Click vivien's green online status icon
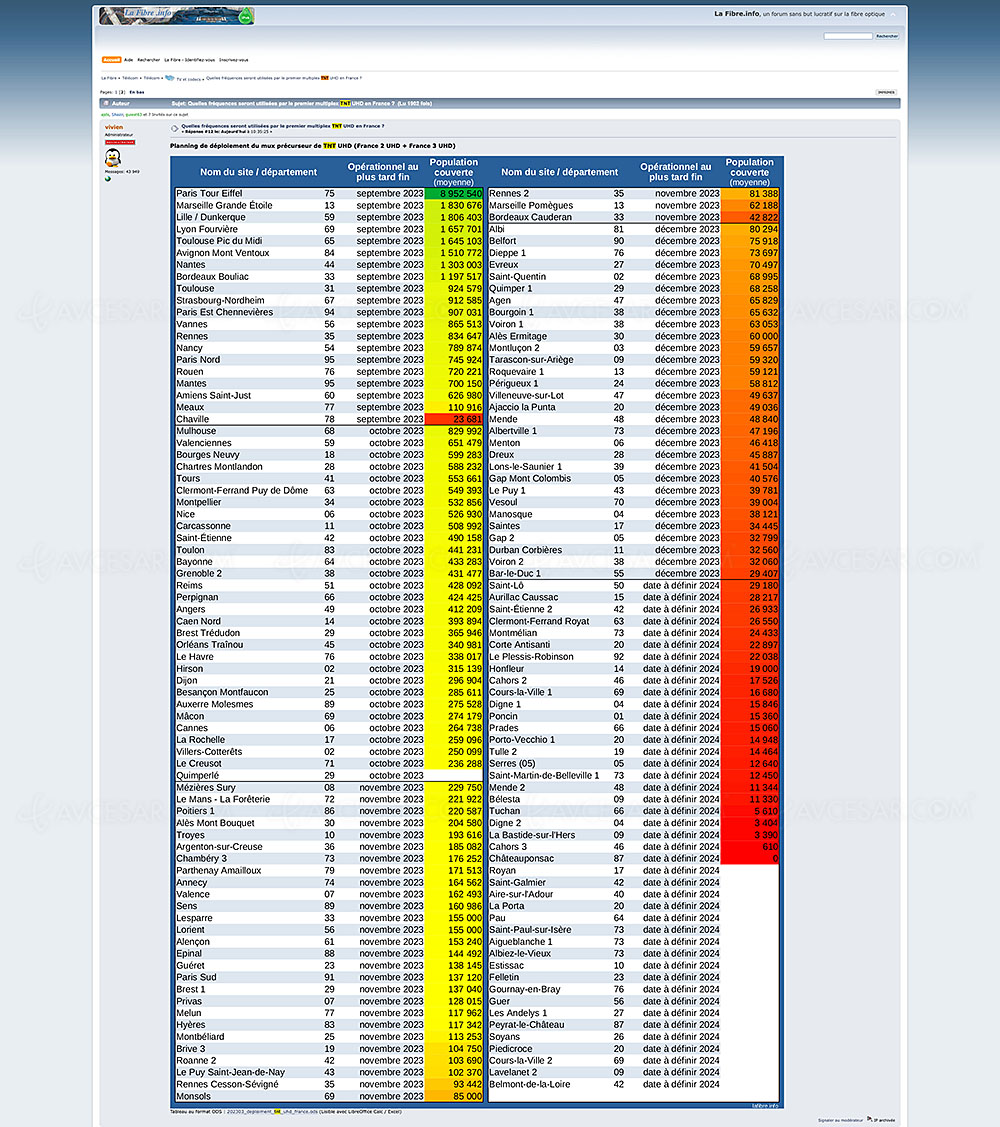Image resolution: width=1000 pixels, height=1127 pixels. pyautogui.click(x=108, y=179)
